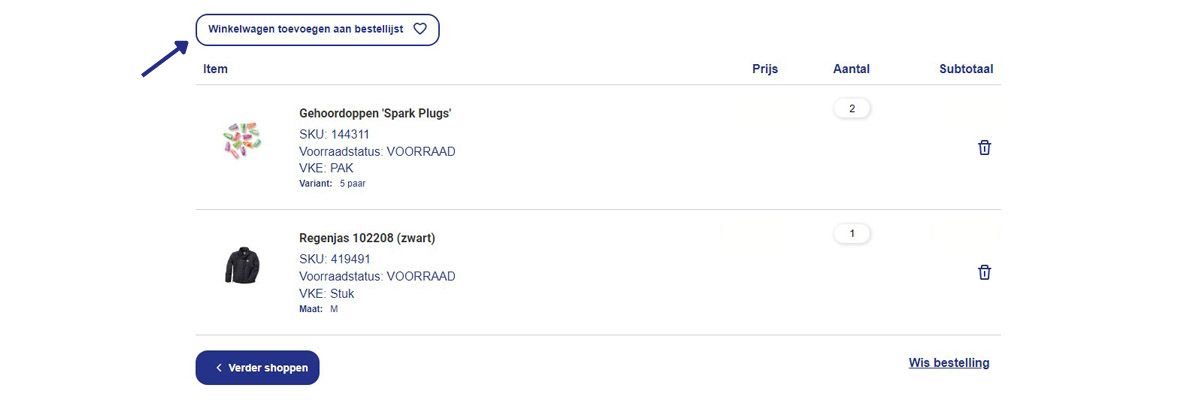The width and height of the screenshot is (1200, 400).
Task: Select the quantity field showing 2
Action: coord(852,108)
